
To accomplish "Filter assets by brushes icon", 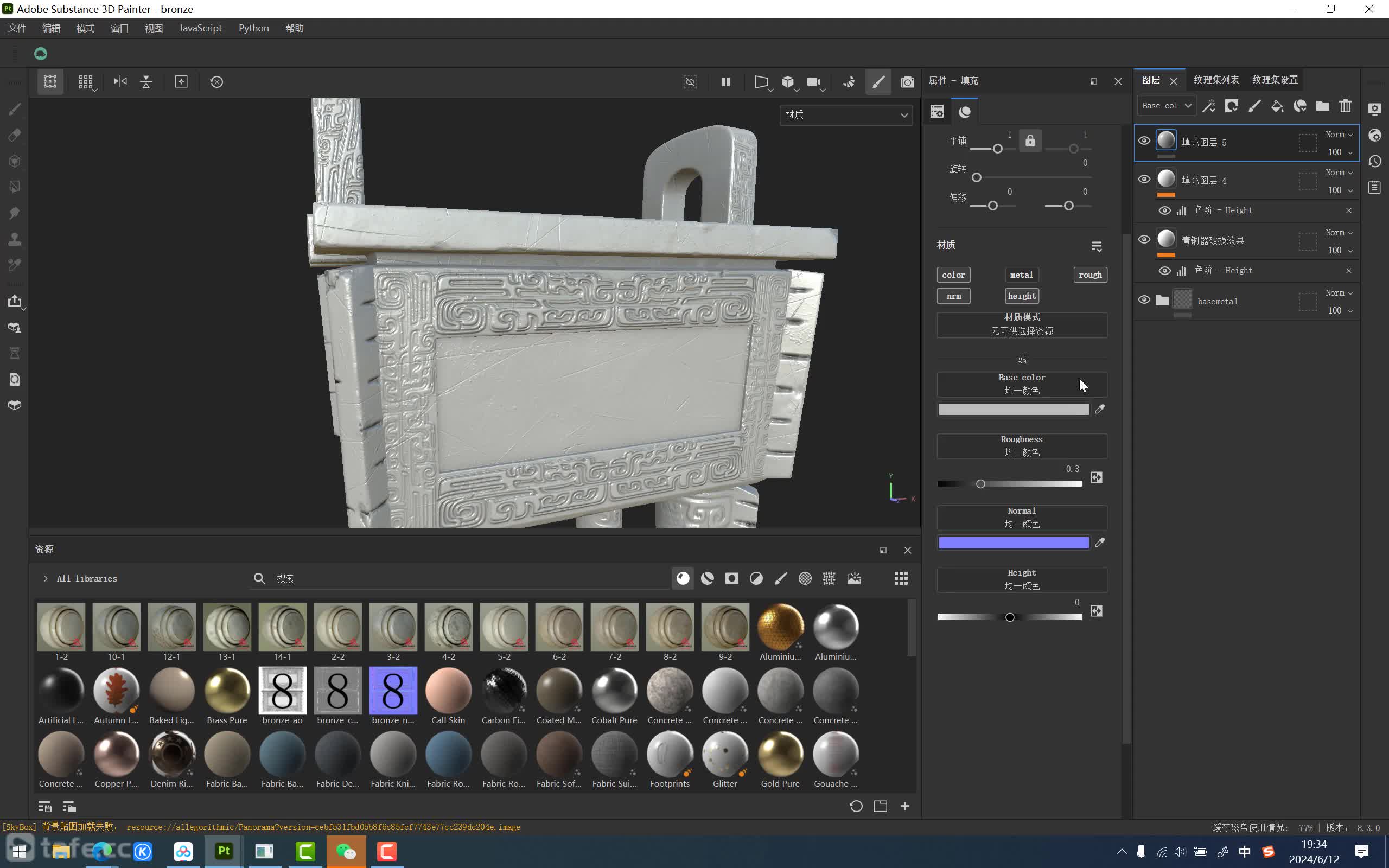I will tap(781, 578).
